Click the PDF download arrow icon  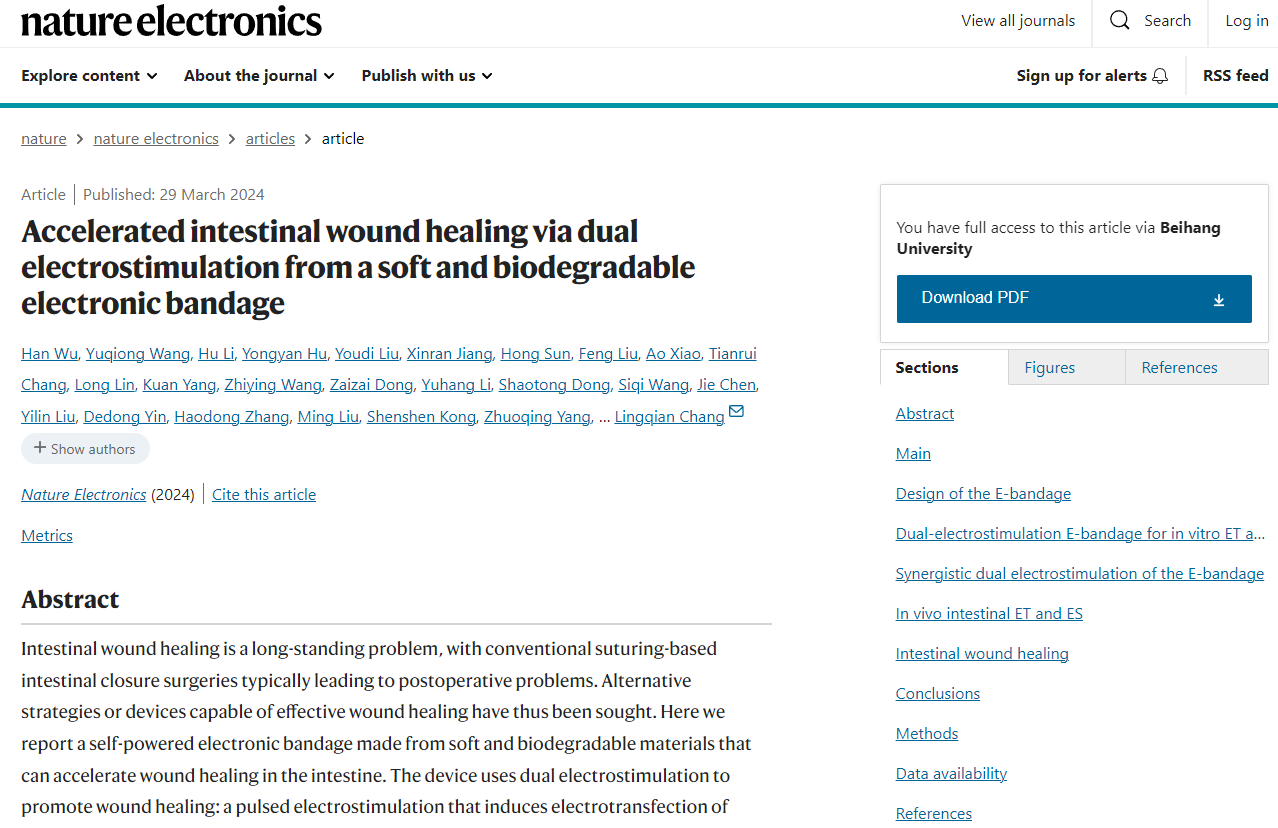point(1218,299)
